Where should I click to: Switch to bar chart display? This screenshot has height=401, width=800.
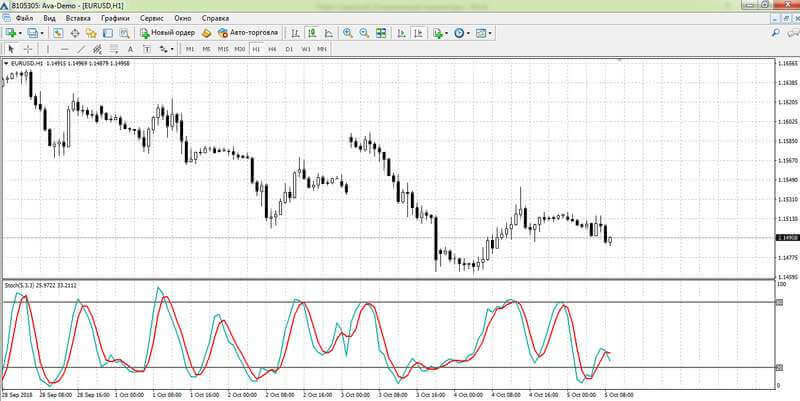click(295, 33)
